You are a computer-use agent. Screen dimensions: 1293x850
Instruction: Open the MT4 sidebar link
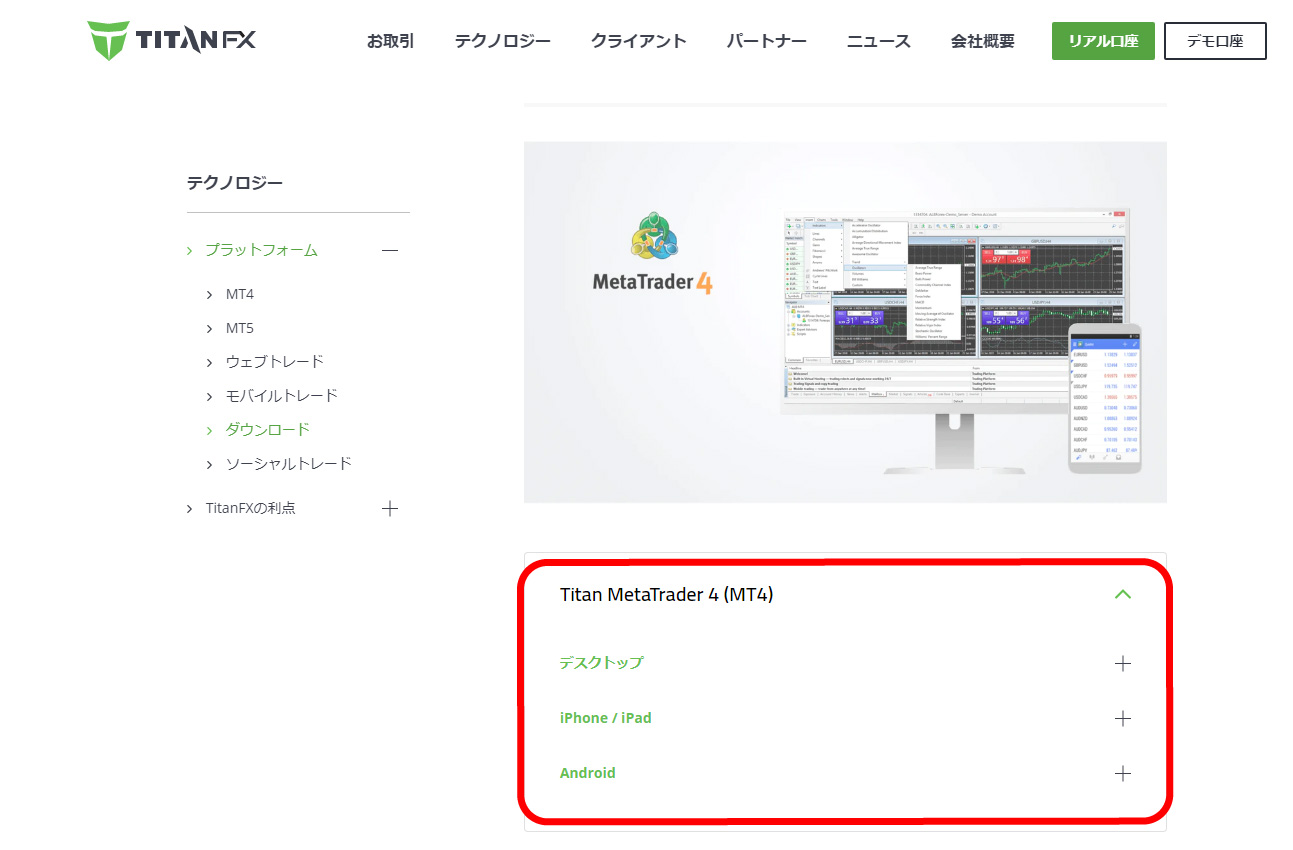(240, 294)
